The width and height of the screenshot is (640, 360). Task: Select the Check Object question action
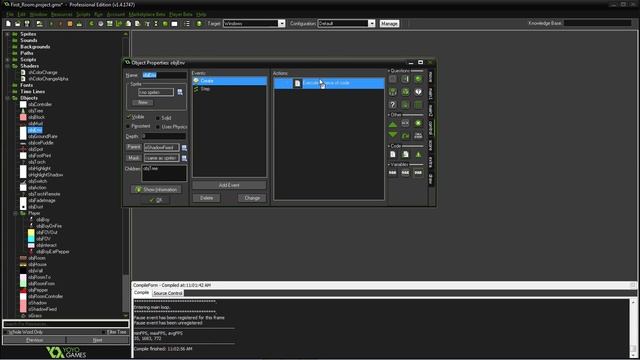click(x=418, y=79)
